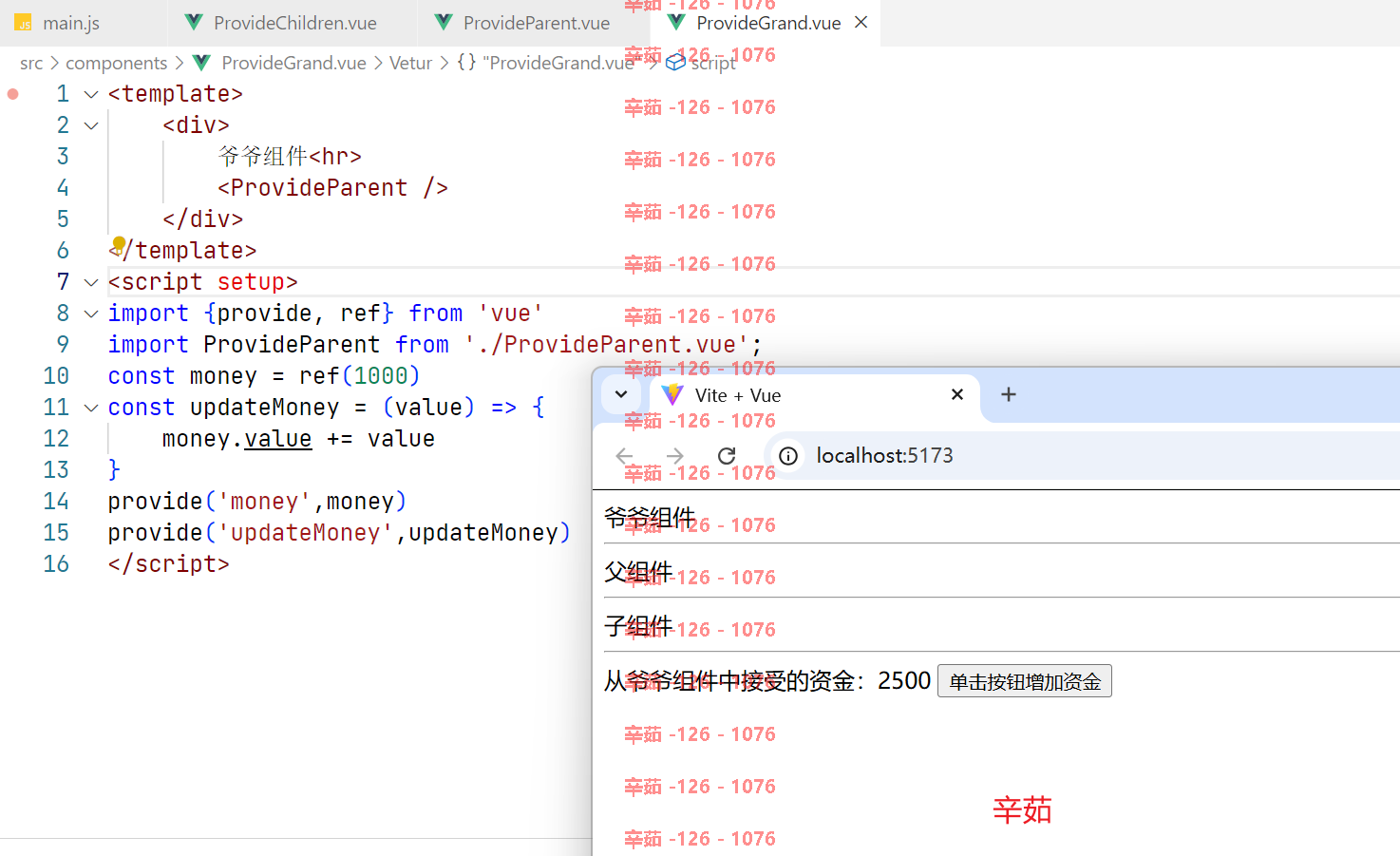Click the localhost:5173 address field
The image size is (1400, 856).
(884, 456)
